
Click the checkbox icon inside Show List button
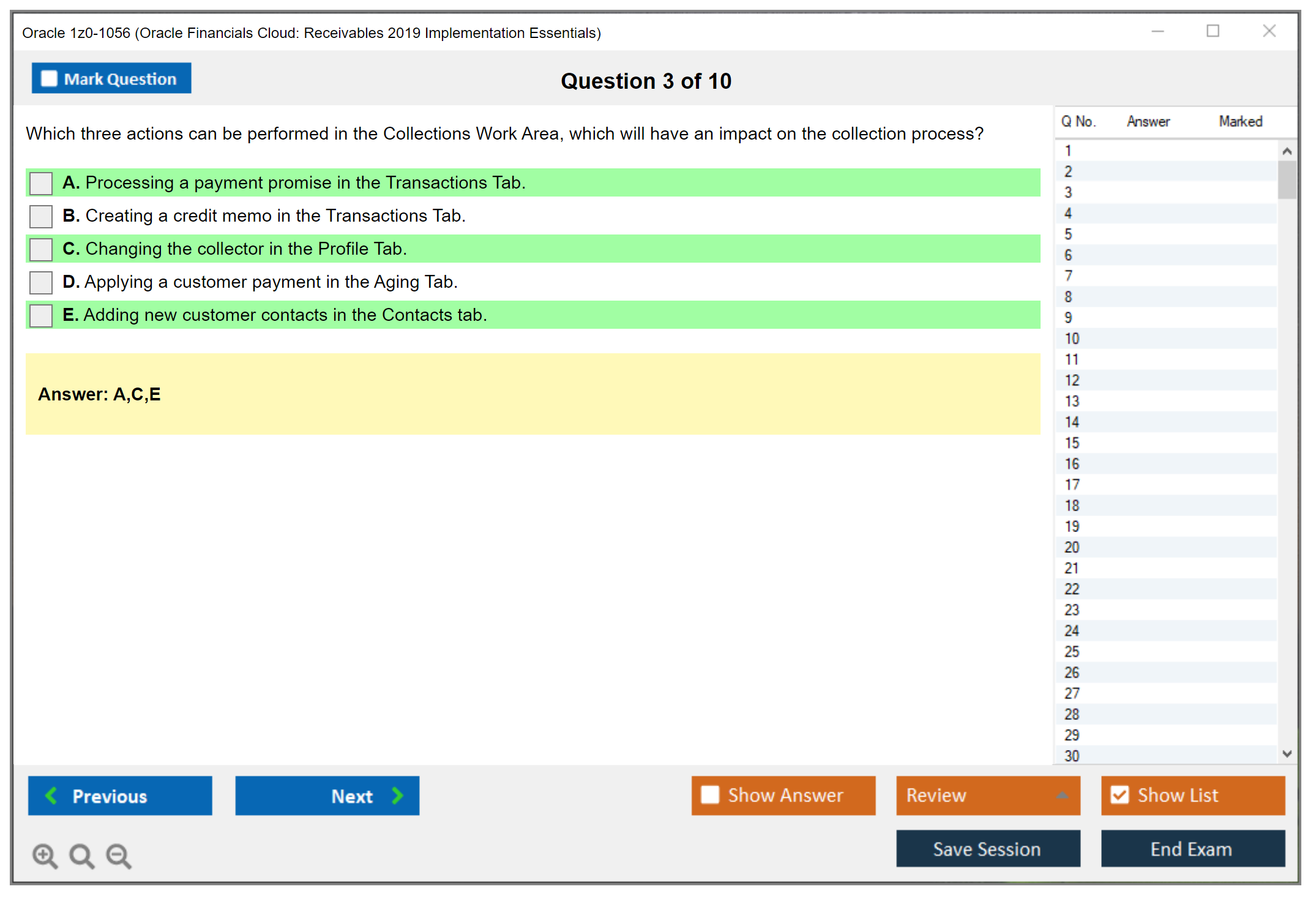(x=1120, y=794)
